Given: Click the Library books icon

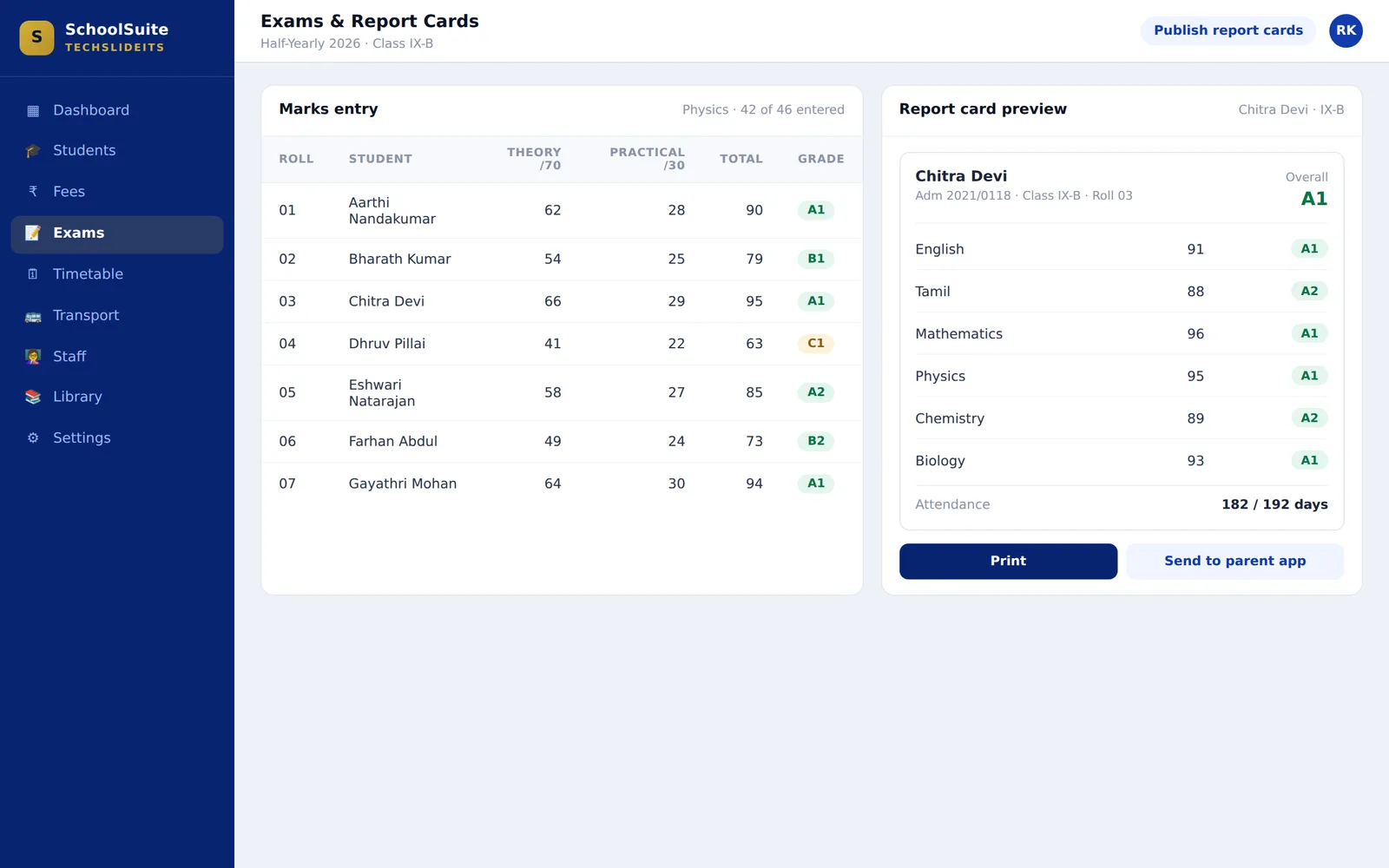Looking at the screenshot, I should tap(33, 397).
